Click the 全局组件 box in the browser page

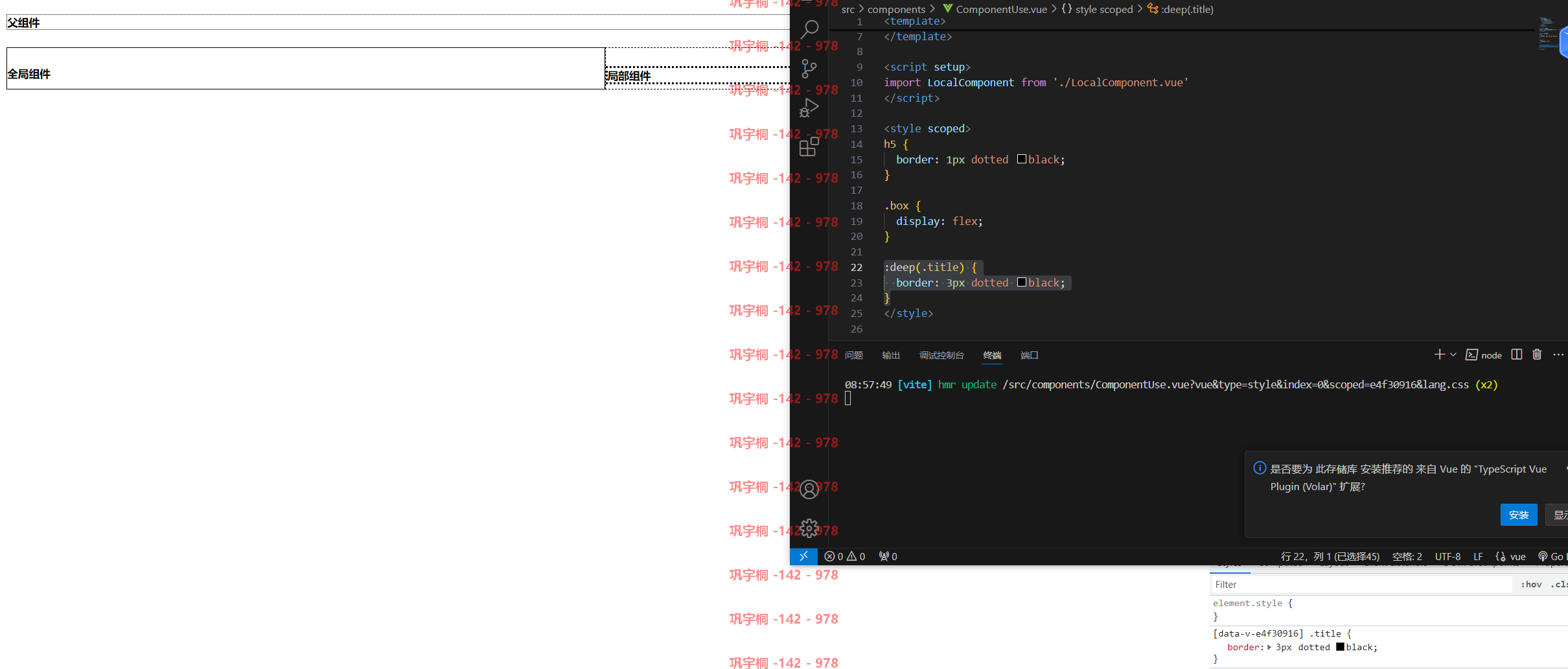click(x=306, y=69)
